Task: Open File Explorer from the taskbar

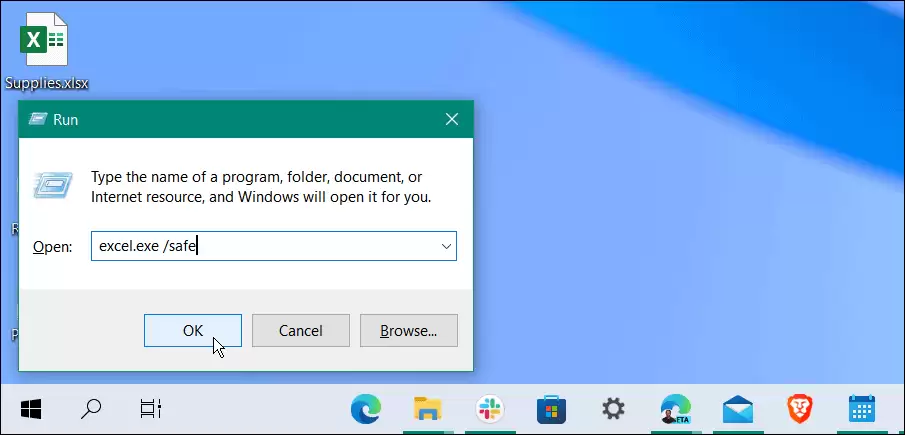Action: [428, 409]
